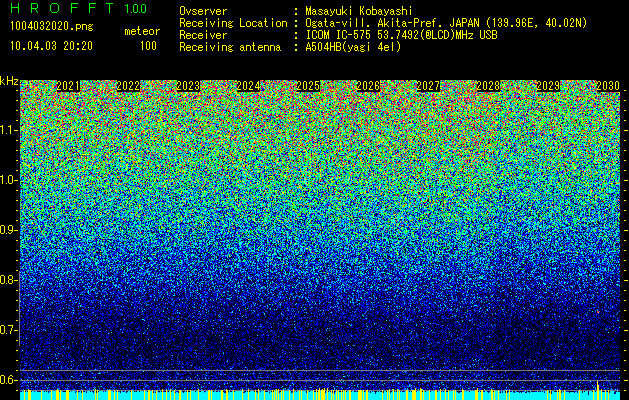
Task: Click the Receiving antenna label
Action: point(230,47)
